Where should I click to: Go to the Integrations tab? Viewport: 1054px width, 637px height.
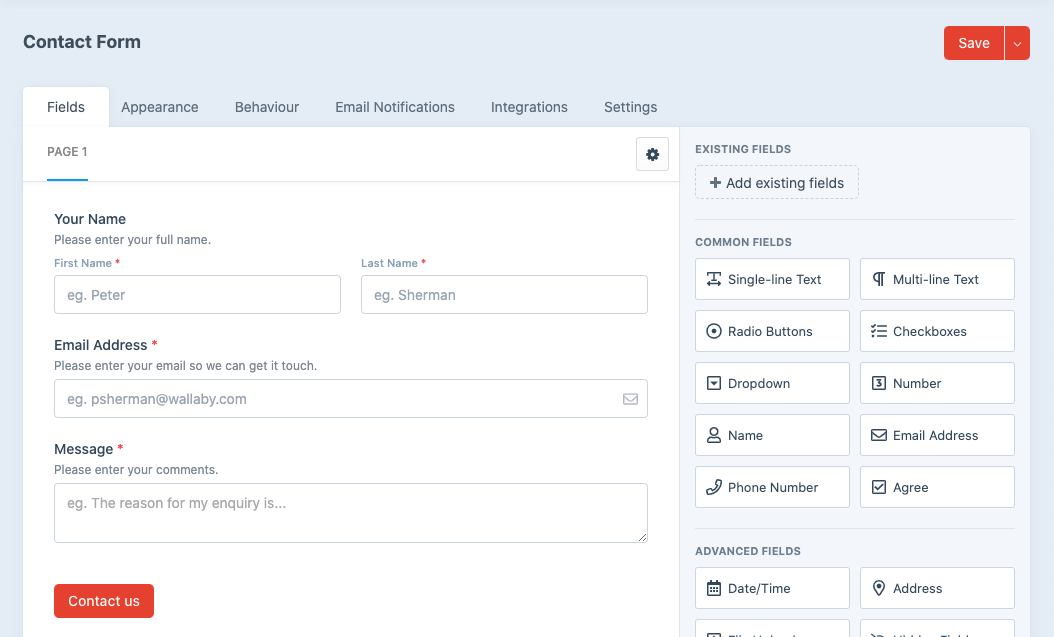529,107
